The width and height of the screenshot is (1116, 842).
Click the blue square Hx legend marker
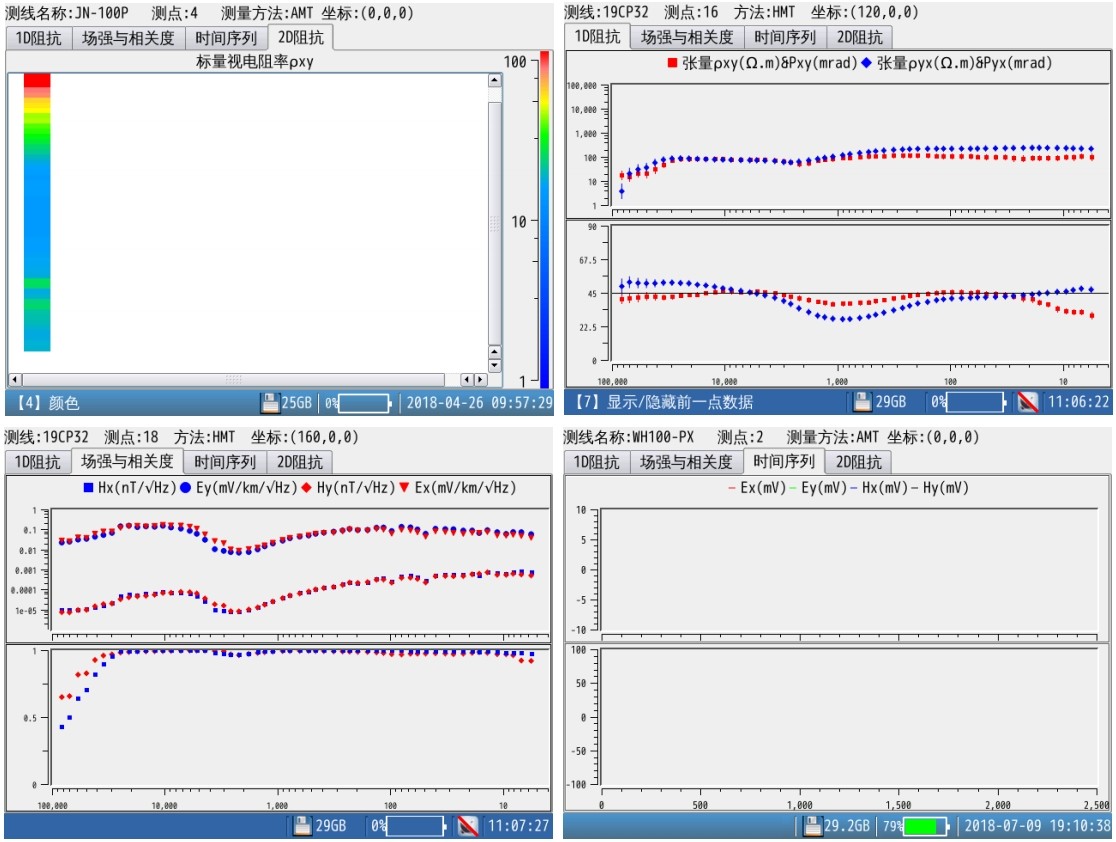point(88,488)
